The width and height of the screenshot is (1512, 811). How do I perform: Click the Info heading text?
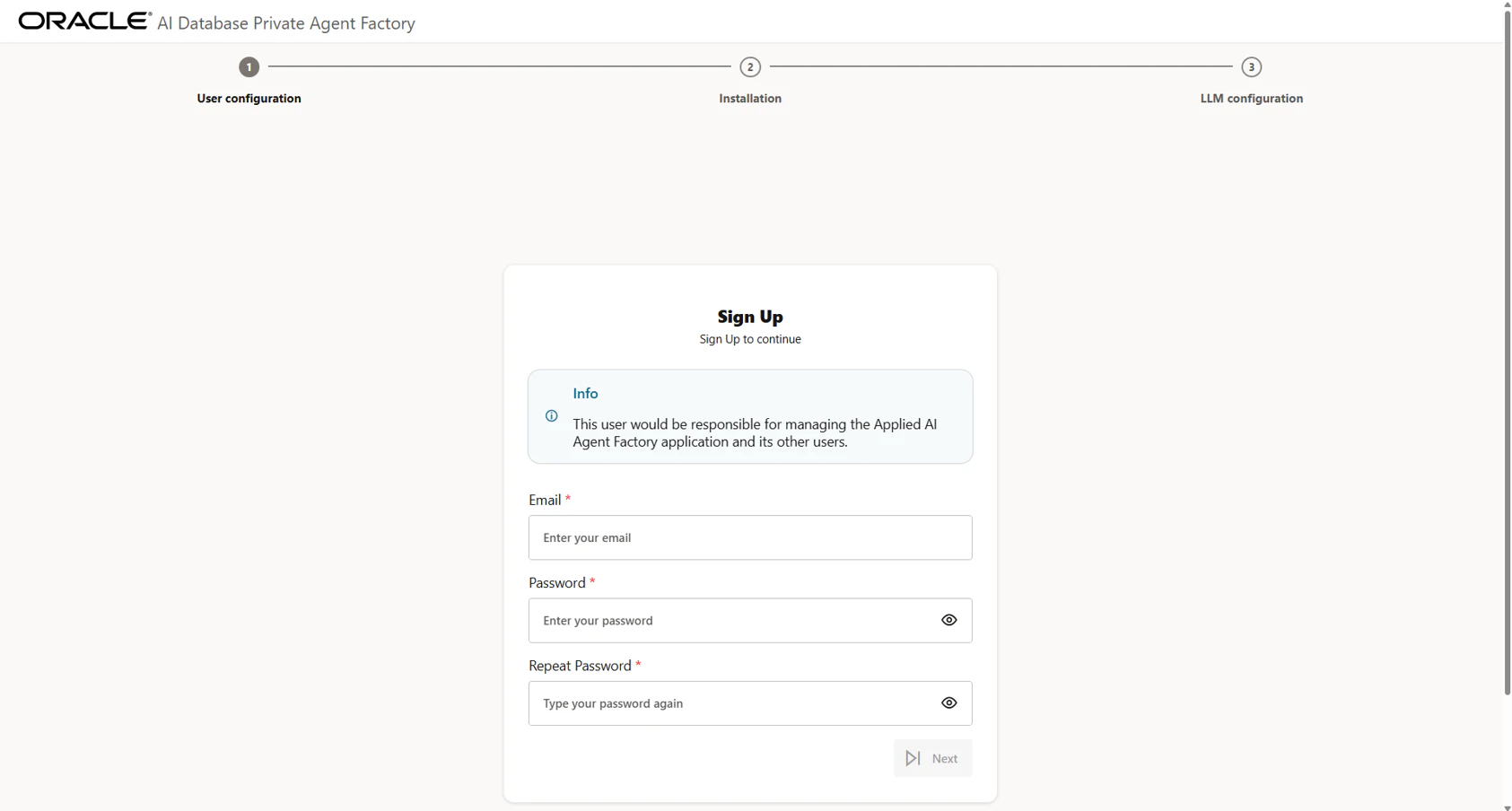click(x=585, y=394)
